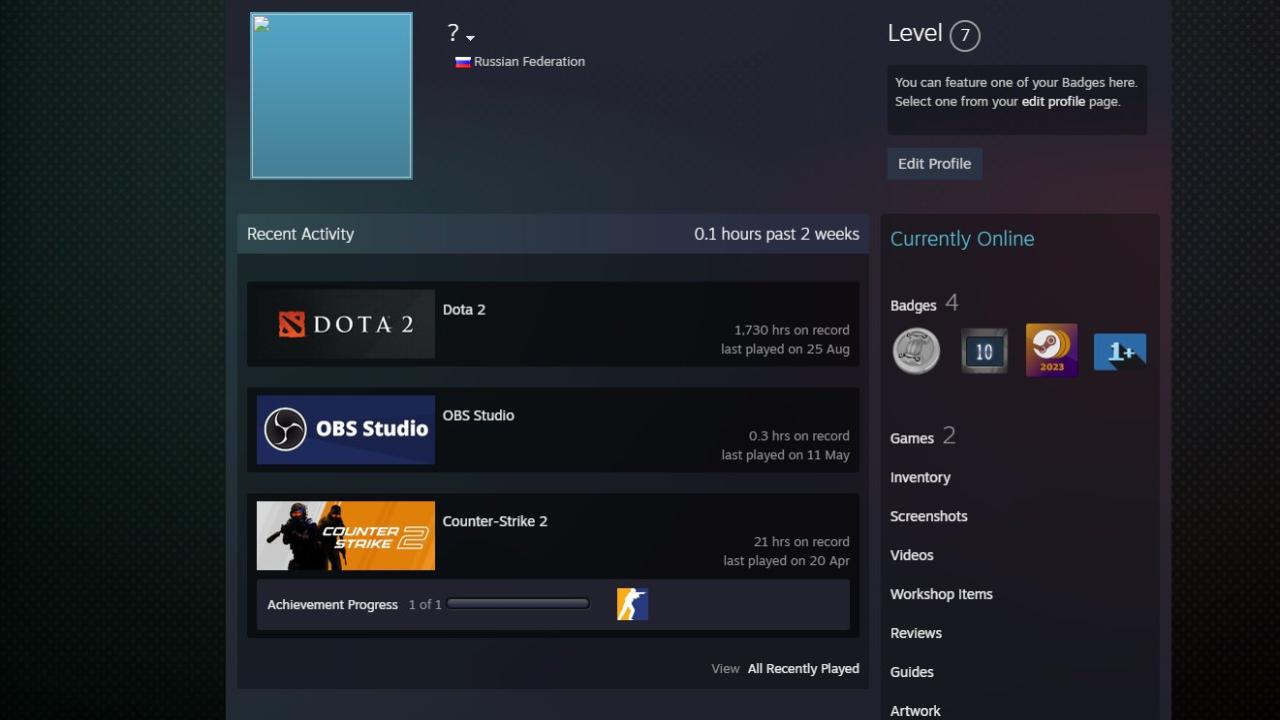Click the "last played on 20 Apr" text
Image resolution: width=1280 pixels, height=720 pixels.
(x=787, y=562)
